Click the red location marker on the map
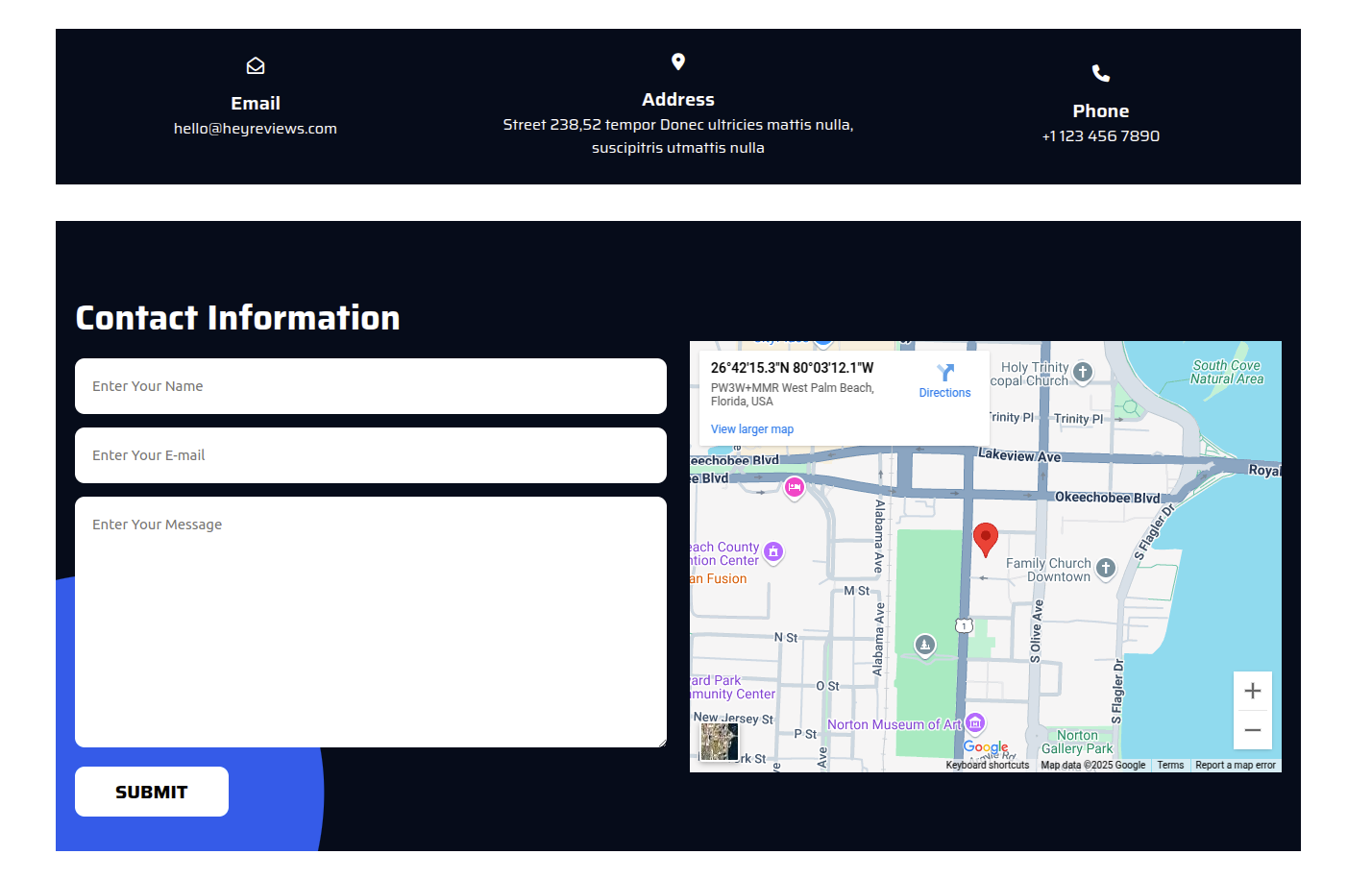 click(x=986, y=540)
